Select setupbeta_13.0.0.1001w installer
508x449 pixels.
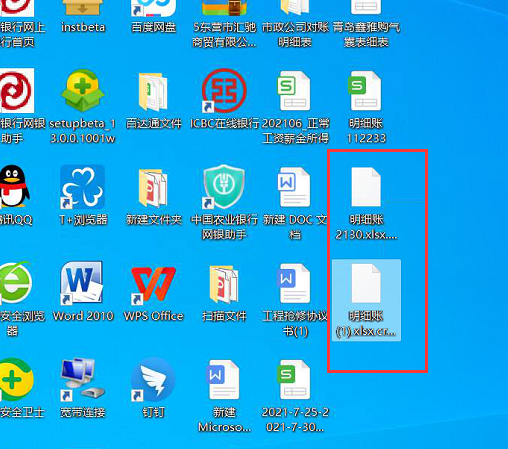click(x=83, y=90)
